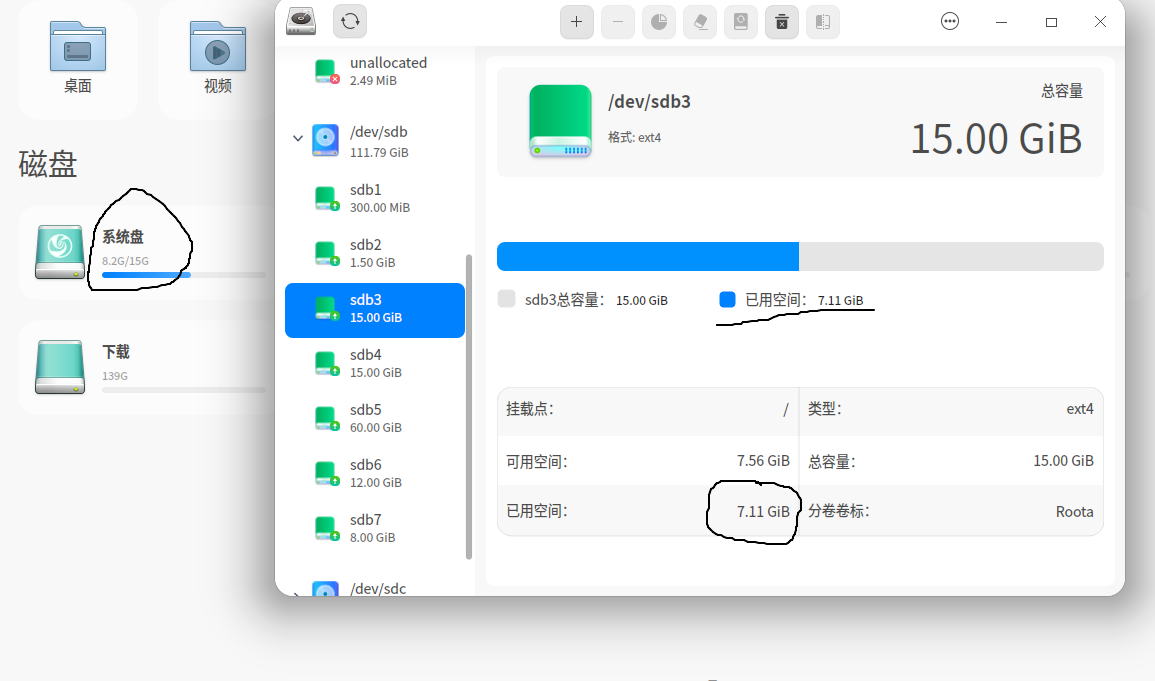Click the minus toolbar button
This screenshot has width=1155, height=681.
tap(618, 22)
